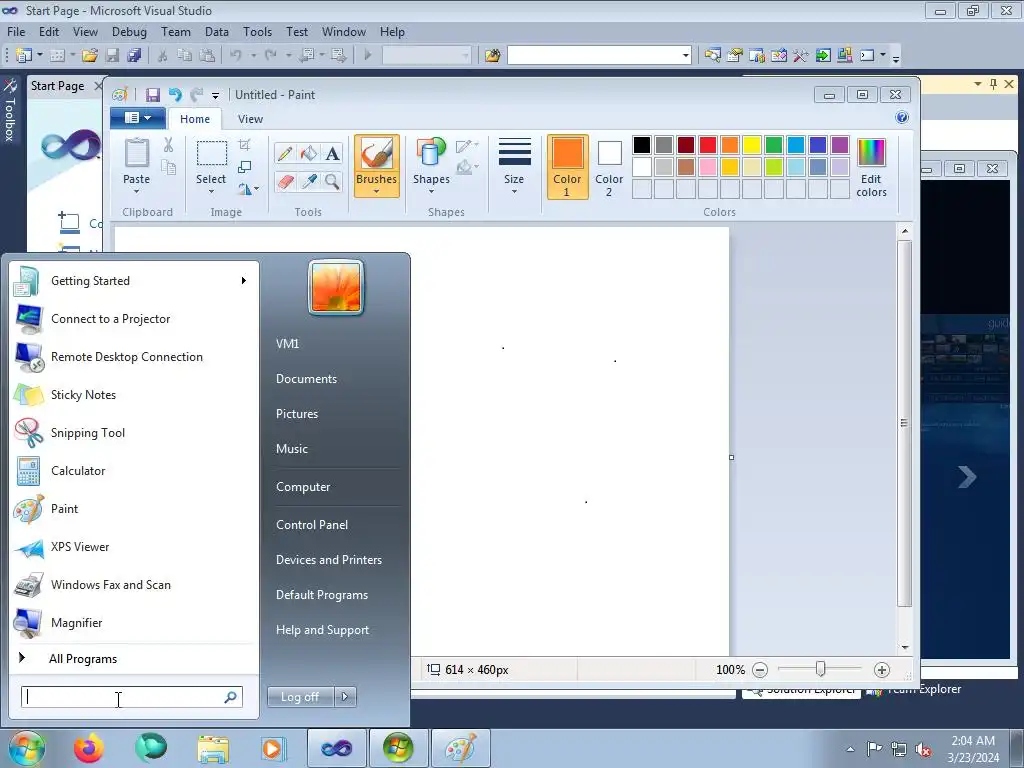Click Help and Support in Start menu
This screenshot has width=1024, height=768.
tap(322, 630)
